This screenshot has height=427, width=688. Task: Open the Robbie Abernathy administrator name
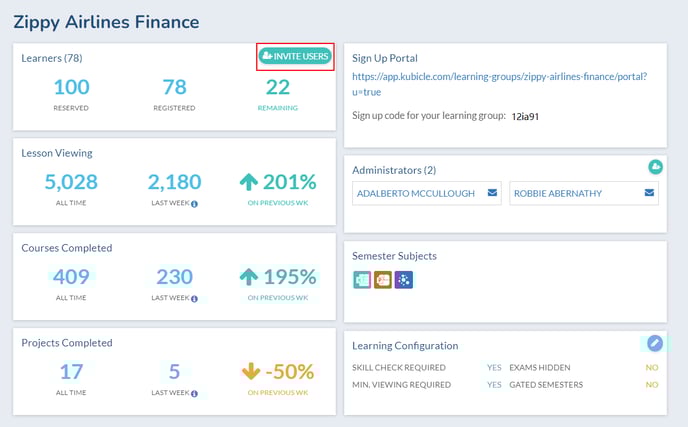558,194
